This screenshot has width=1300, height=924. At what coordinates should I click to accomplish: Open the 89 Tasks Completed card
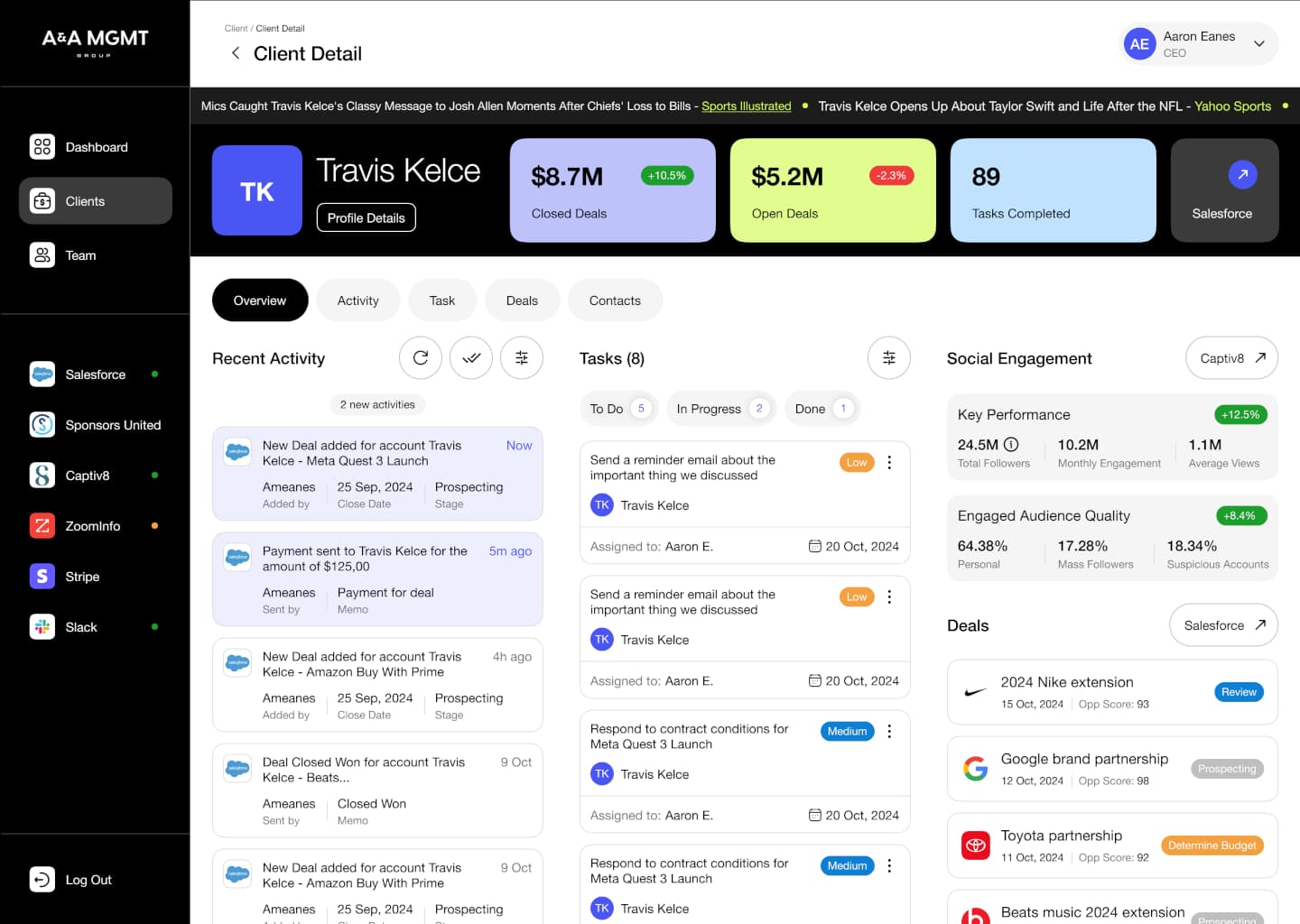pyautogui.click(x=1054, y=190)
